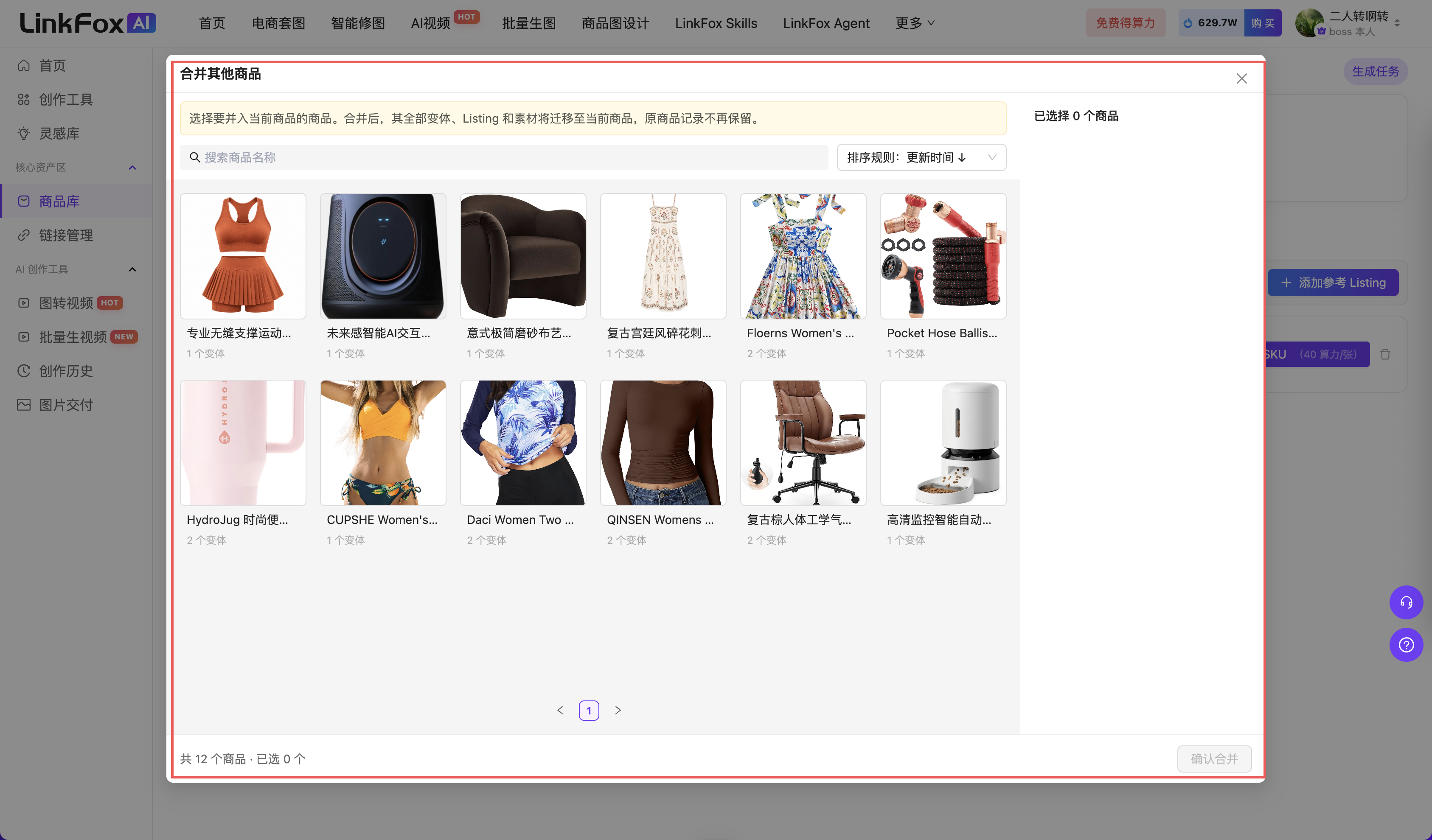Viewport: 1432px width, 840px height.
Task: Select the Pocket Hose Ballistic thumbnail
Action: point(943,256)
